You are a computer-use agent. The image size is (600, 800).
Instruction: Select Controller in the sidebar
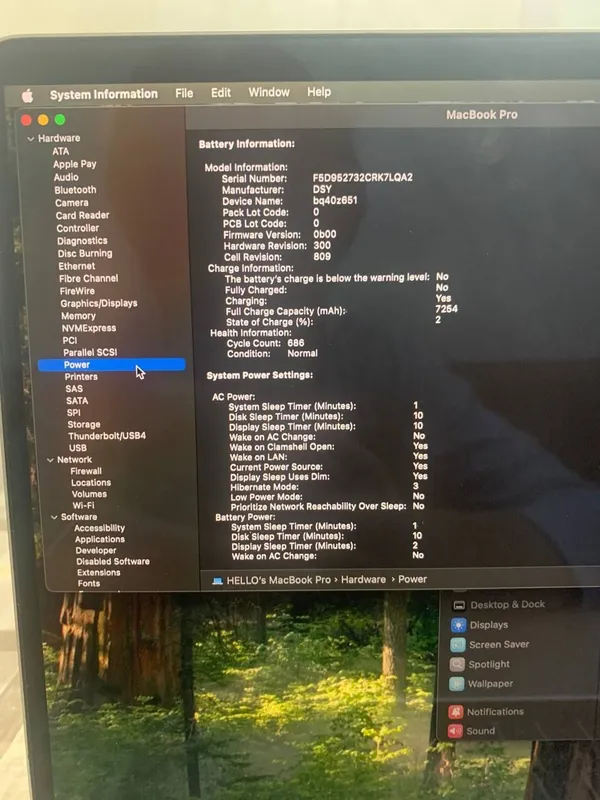pyautogui.click(x=78, y=228)
